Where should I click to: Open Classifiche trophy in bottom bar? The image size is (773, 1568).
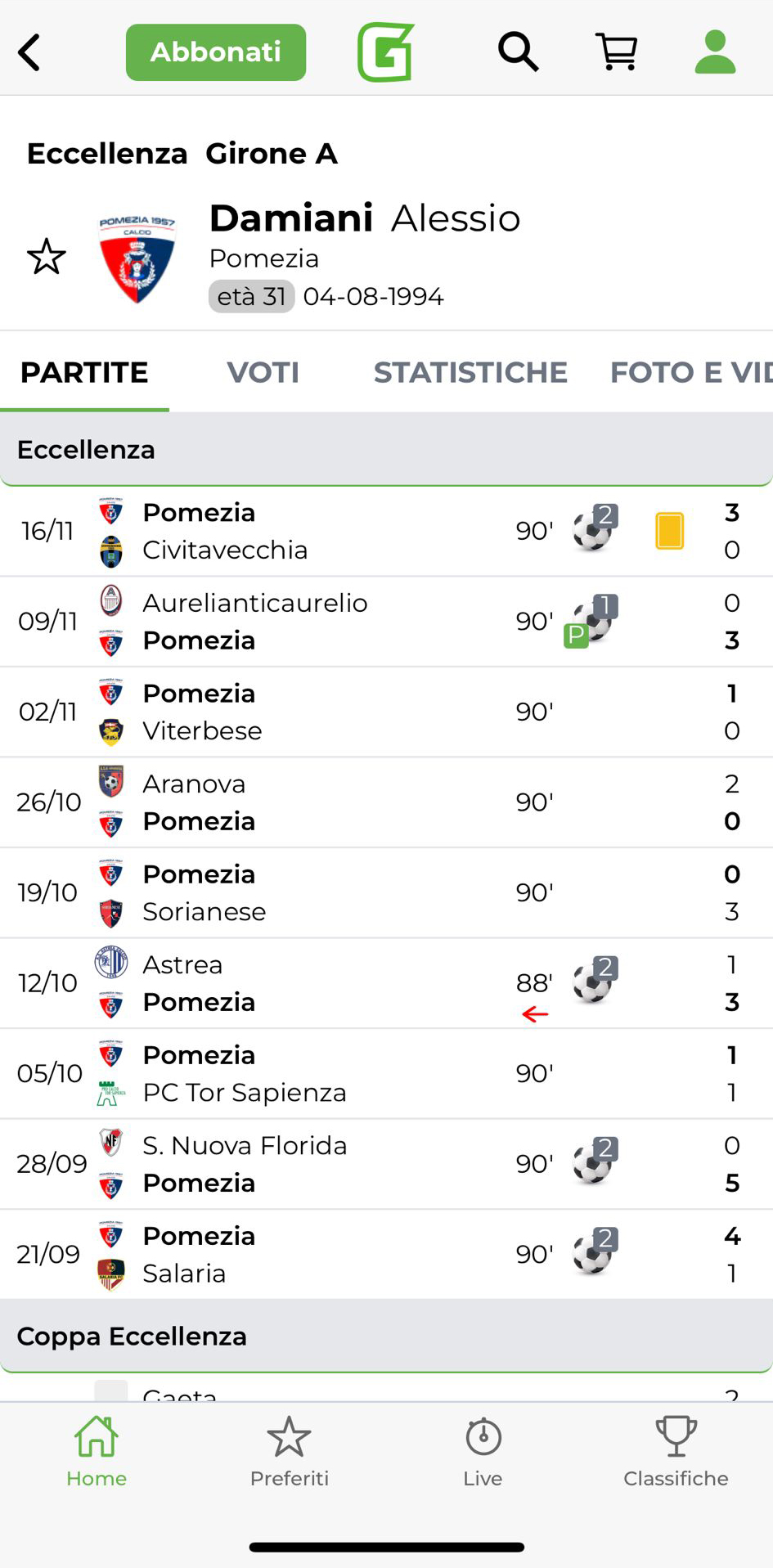[x=676, y=1452]
